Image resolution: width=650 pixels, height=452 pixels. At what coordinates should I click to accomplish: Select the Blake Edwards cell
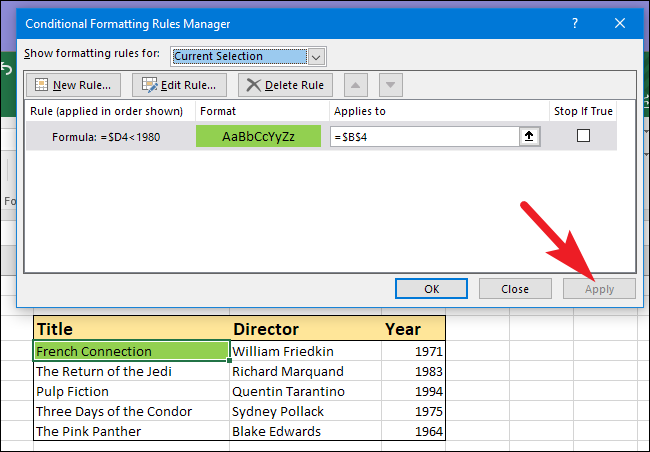click(x=306, y=431)
